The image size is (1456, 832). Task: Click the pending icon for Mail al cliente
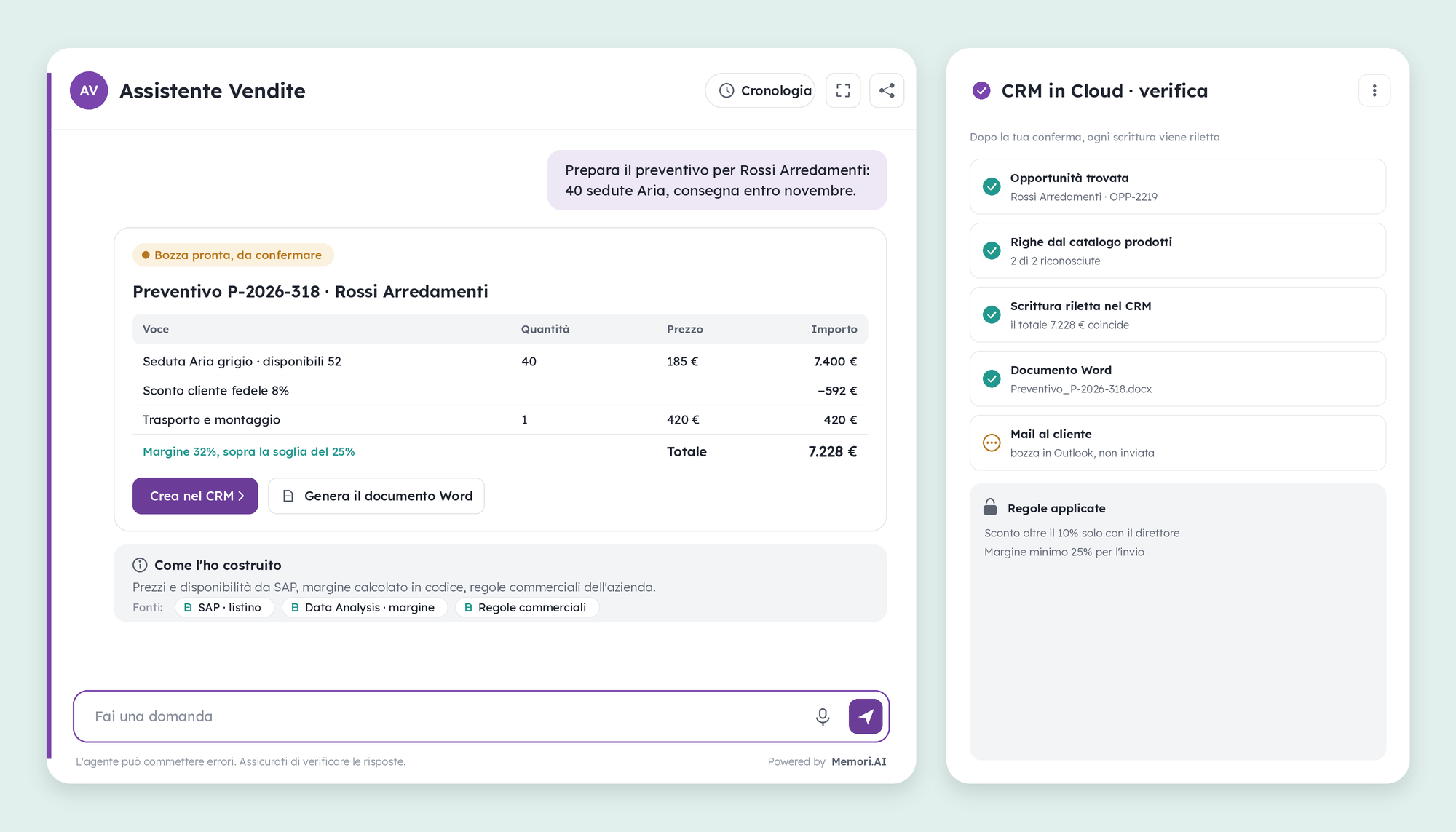tap(992, 443)
